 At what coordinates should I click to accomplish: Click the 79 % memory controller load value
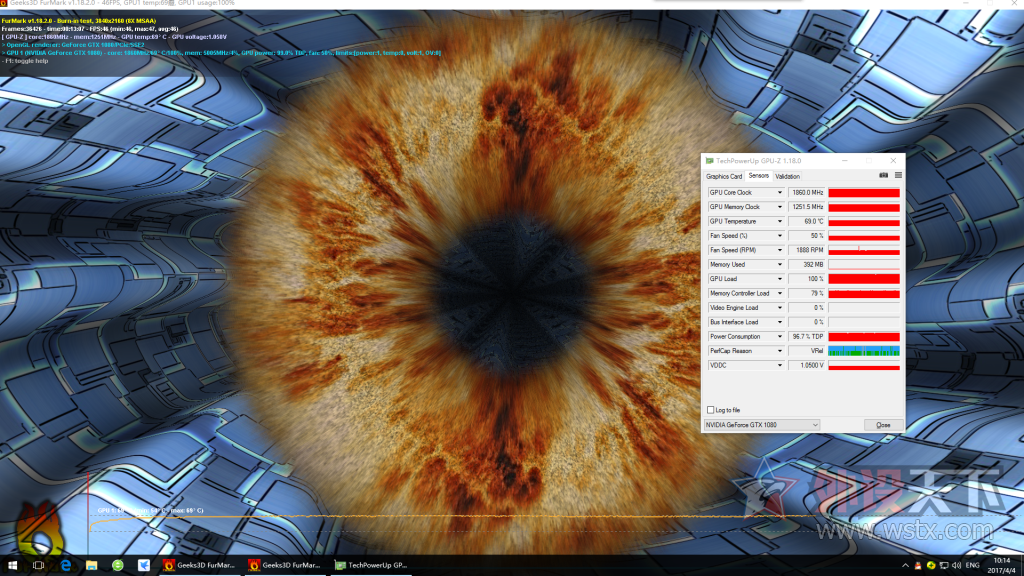[x=807, y=293]
